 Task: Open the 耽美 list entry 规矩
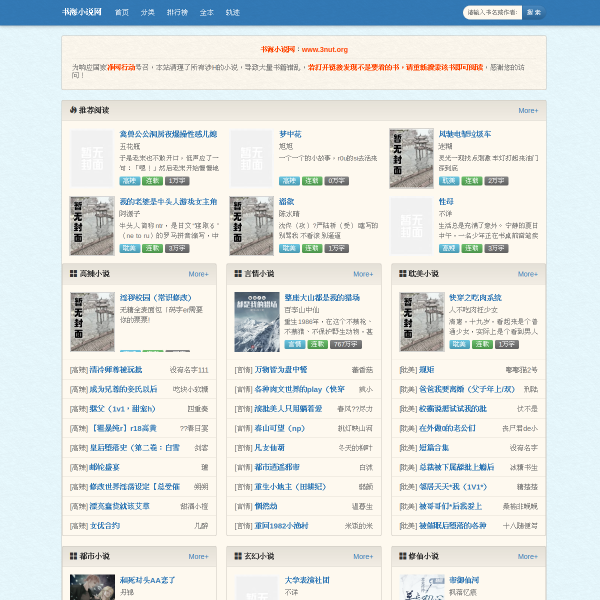[426, 370]
